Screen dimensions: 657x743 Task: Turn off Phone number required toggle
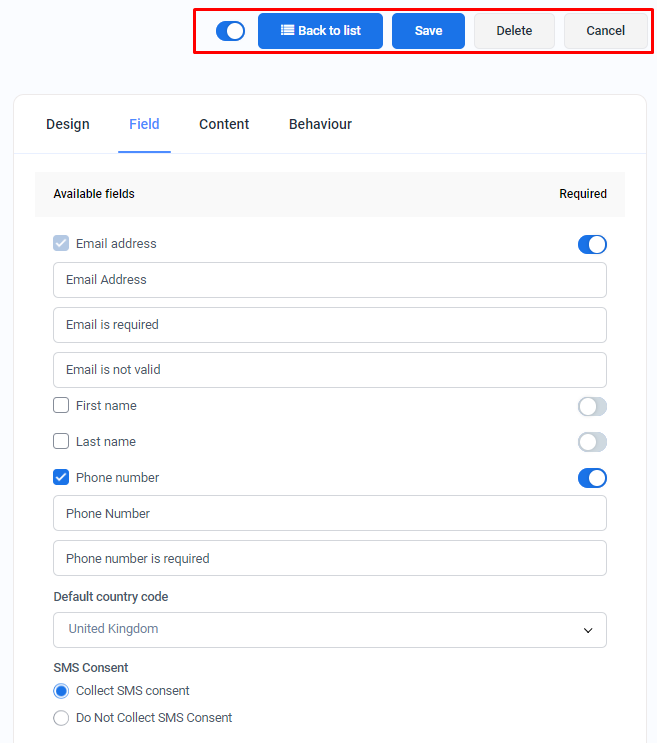(x=592, y=478)
